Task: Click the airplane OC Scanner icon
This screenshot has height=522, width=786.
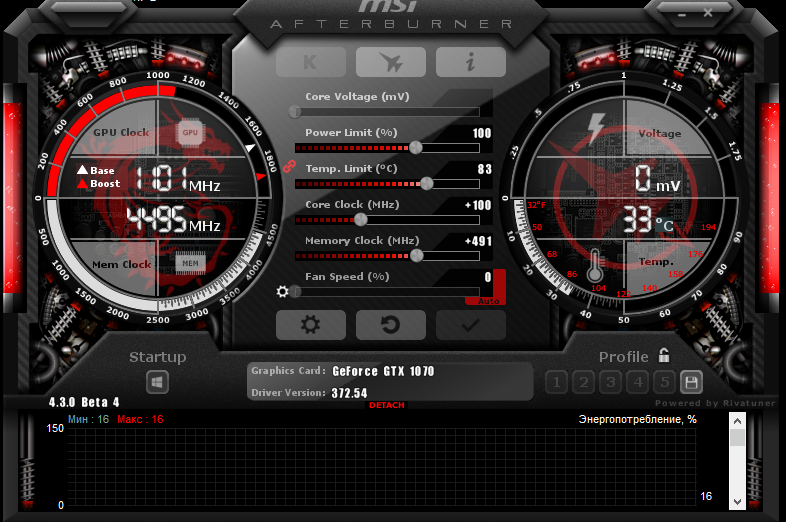Action: pyautogui.click(x=391, y=62)
